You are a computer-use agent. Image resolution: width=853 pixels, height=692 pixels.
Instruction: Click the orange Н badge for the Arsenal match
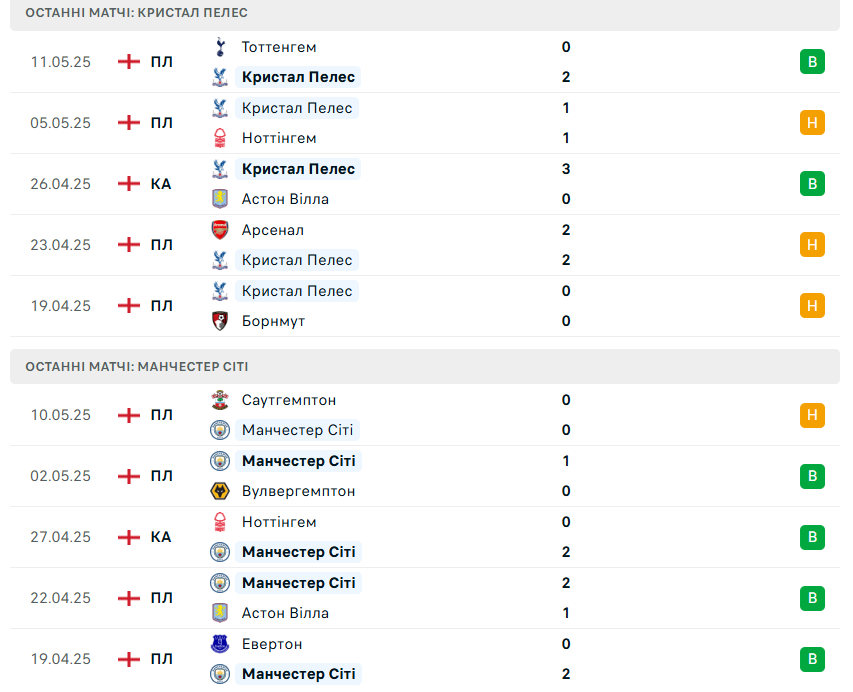pos(812,245)
